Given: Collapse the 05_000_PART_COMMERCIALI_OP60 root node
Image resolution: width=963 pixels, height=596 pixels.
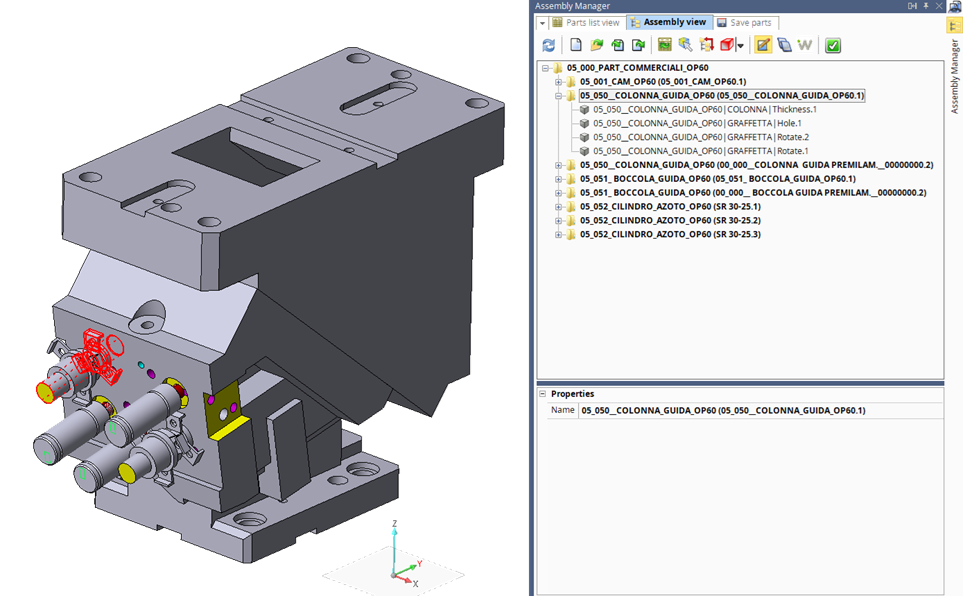Looking at the screenshot, I should coord(546,68).
